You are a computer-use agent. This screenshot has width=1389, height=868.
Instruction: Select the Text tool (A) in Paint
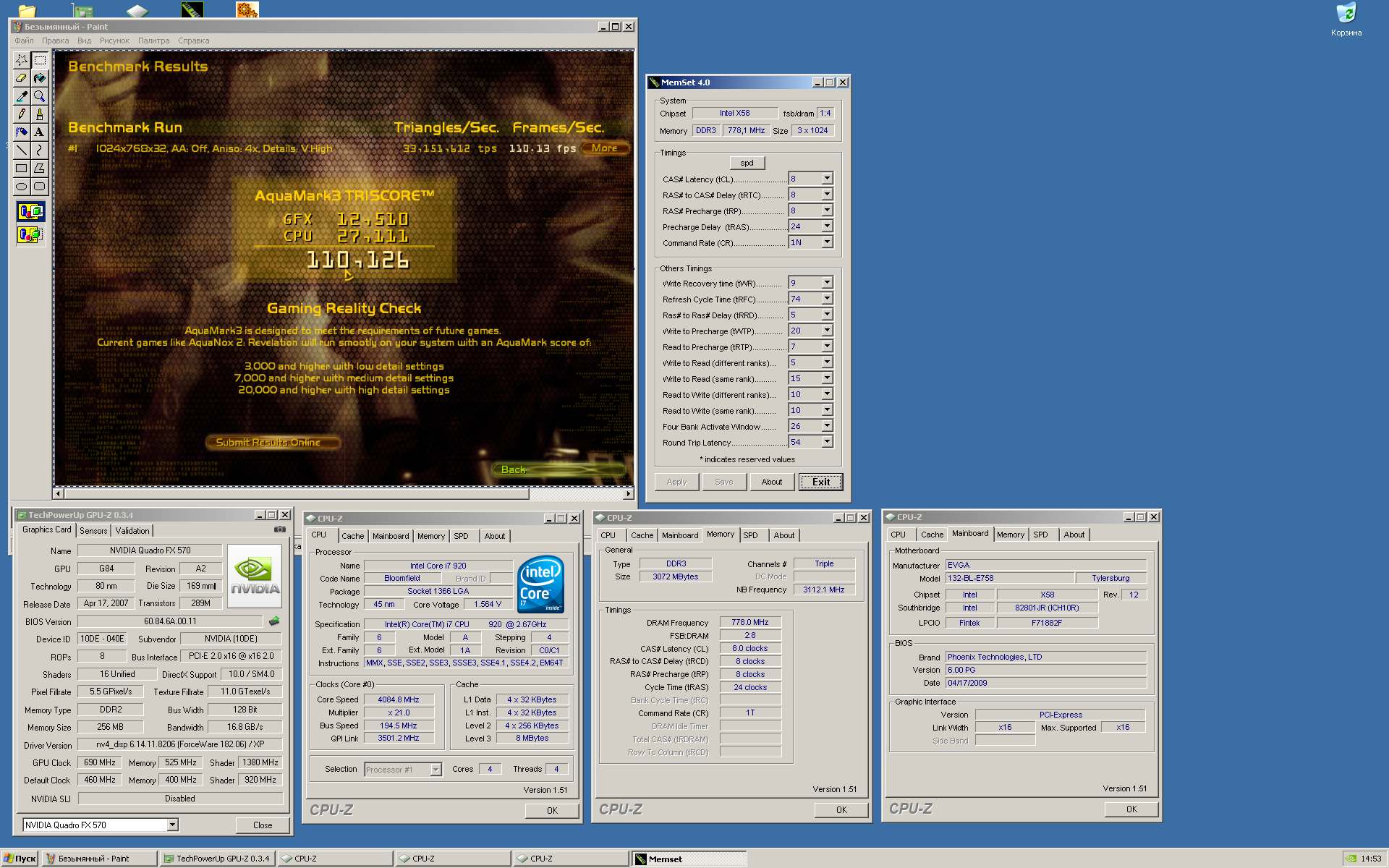(40, 132)
